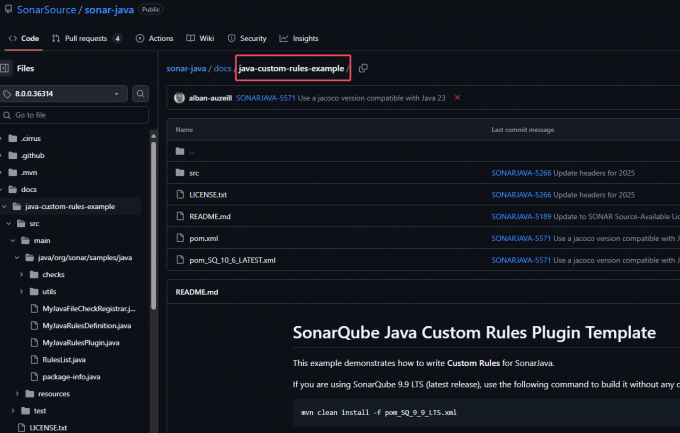Open LICENSE.txt in file list
This screenshot has height=433, width=680.
point(208,195)
